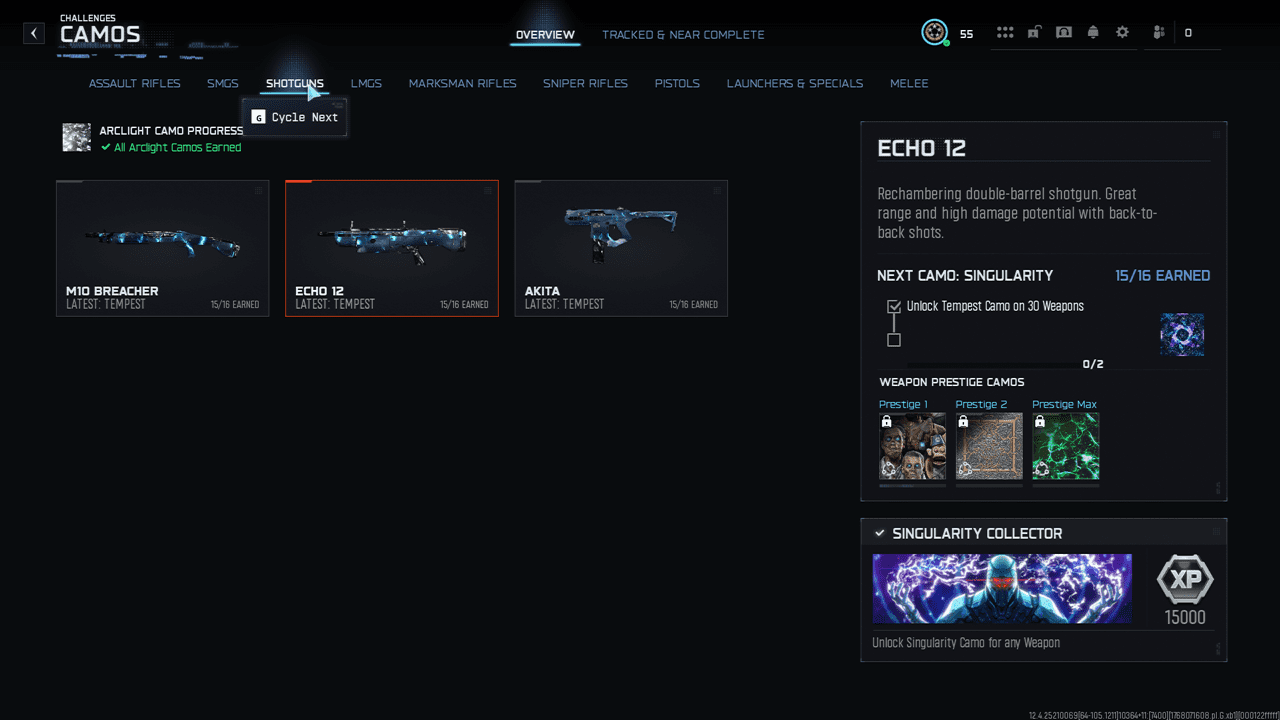Select the Assault Rifles category tab
Image resolution: width=1280 pixels, height=720 pixels.
(134, 84)
